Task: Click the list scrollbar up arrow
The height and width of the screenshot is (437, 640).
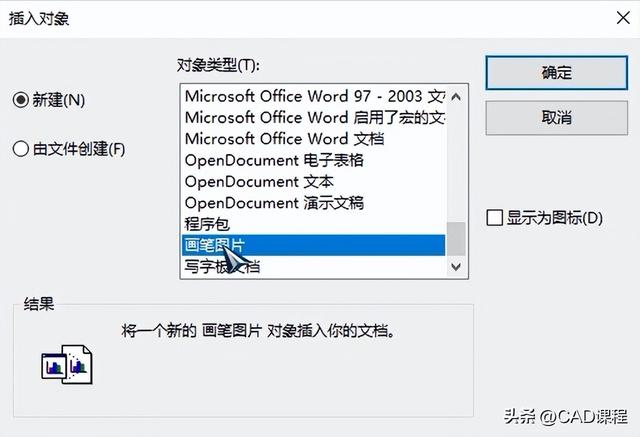Action: pos(456,95)
